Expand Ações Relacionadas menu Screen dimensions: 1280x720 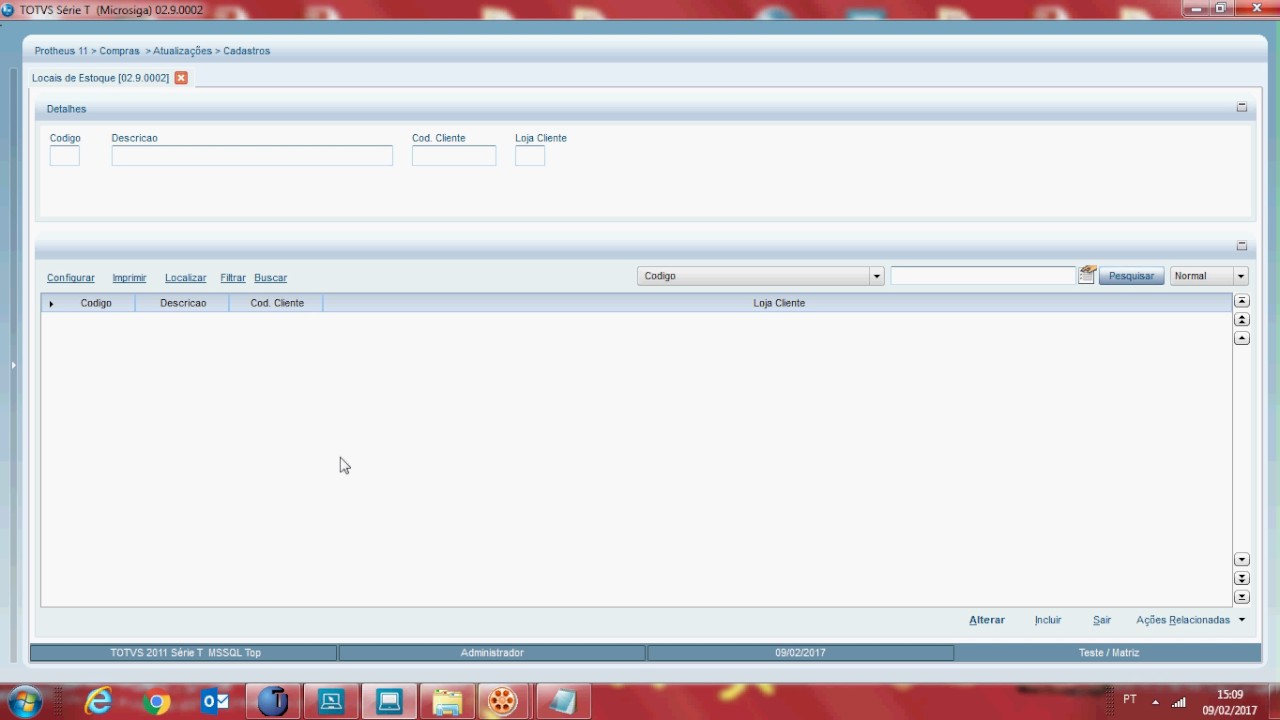pos(1191,620)
